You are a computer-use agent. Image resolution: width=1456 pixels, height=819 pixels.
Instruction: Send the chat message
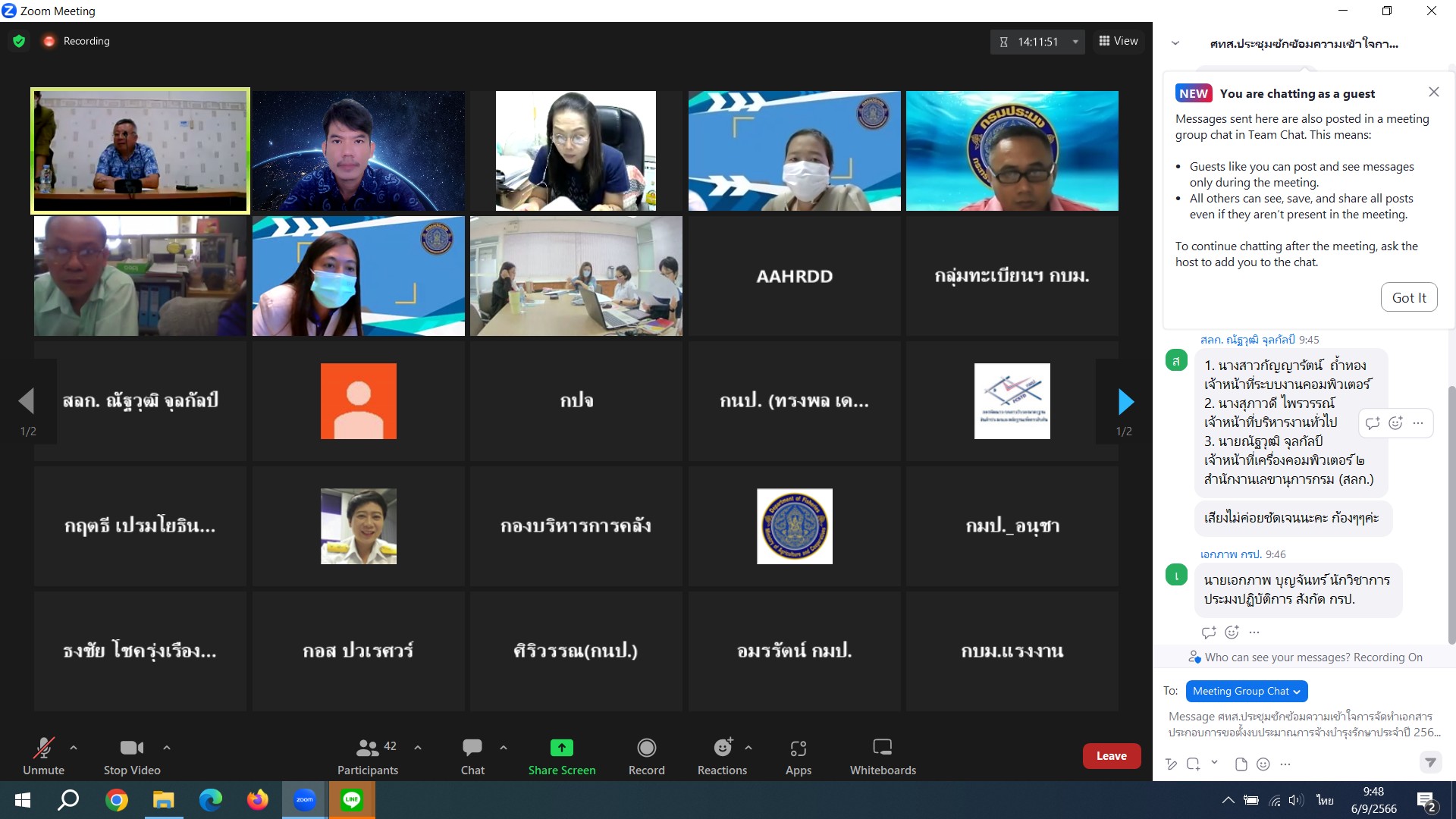point(1430,762)
